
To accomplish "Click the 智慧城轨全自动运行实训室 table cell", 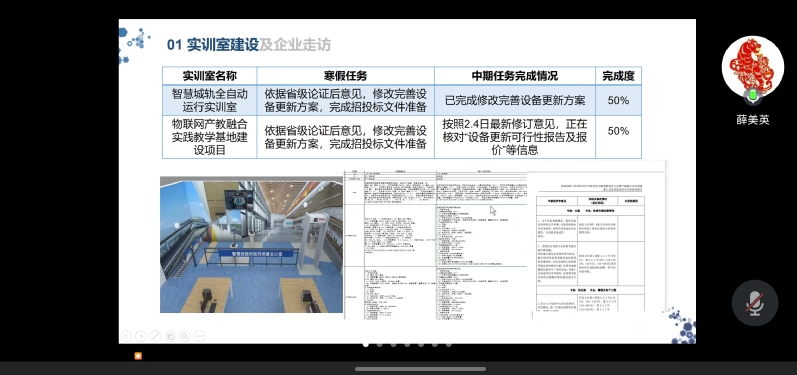I will point(209,100).
